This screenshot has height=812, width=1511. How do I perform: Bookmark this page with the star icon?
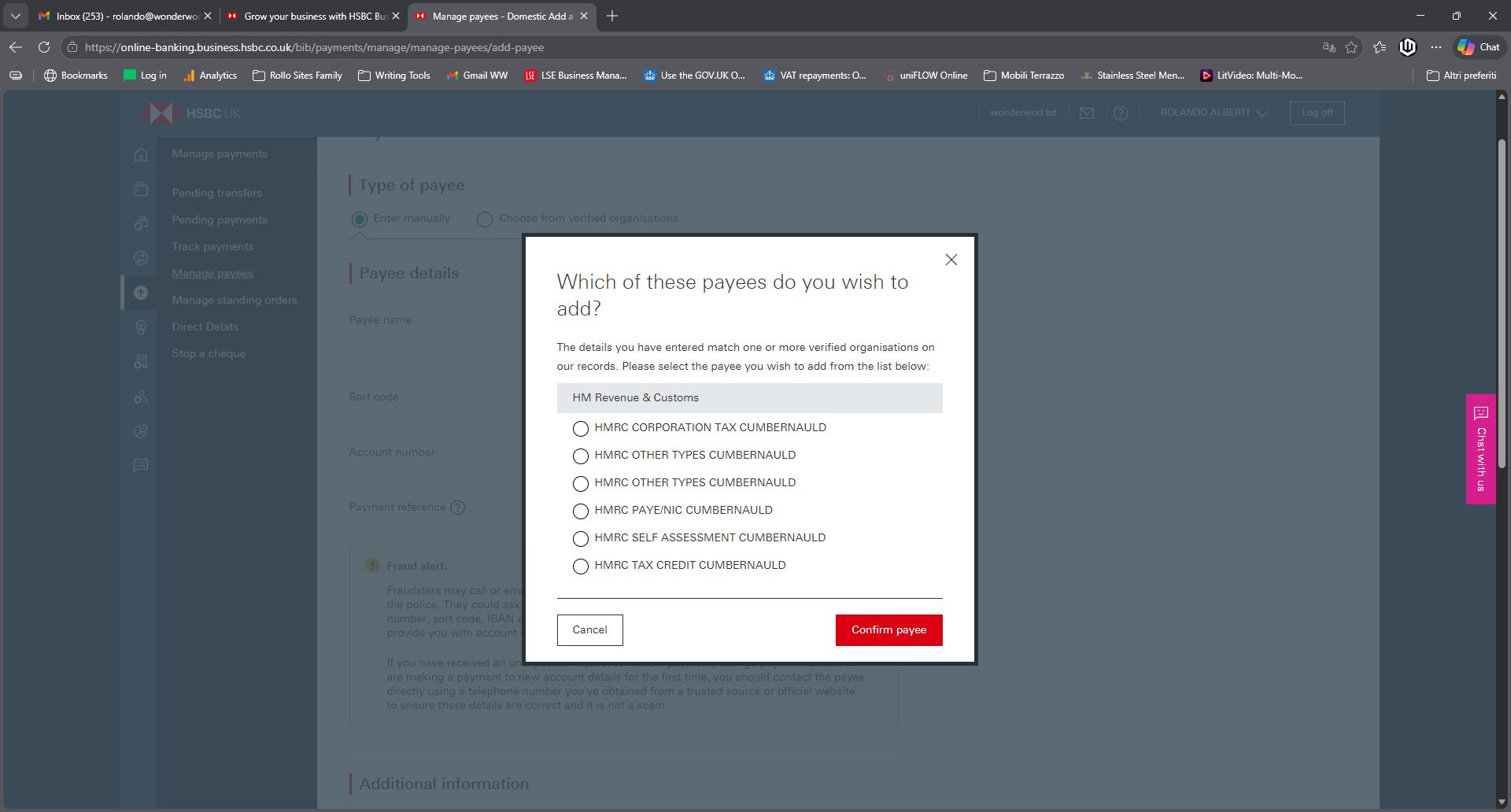pos(1351,47)
